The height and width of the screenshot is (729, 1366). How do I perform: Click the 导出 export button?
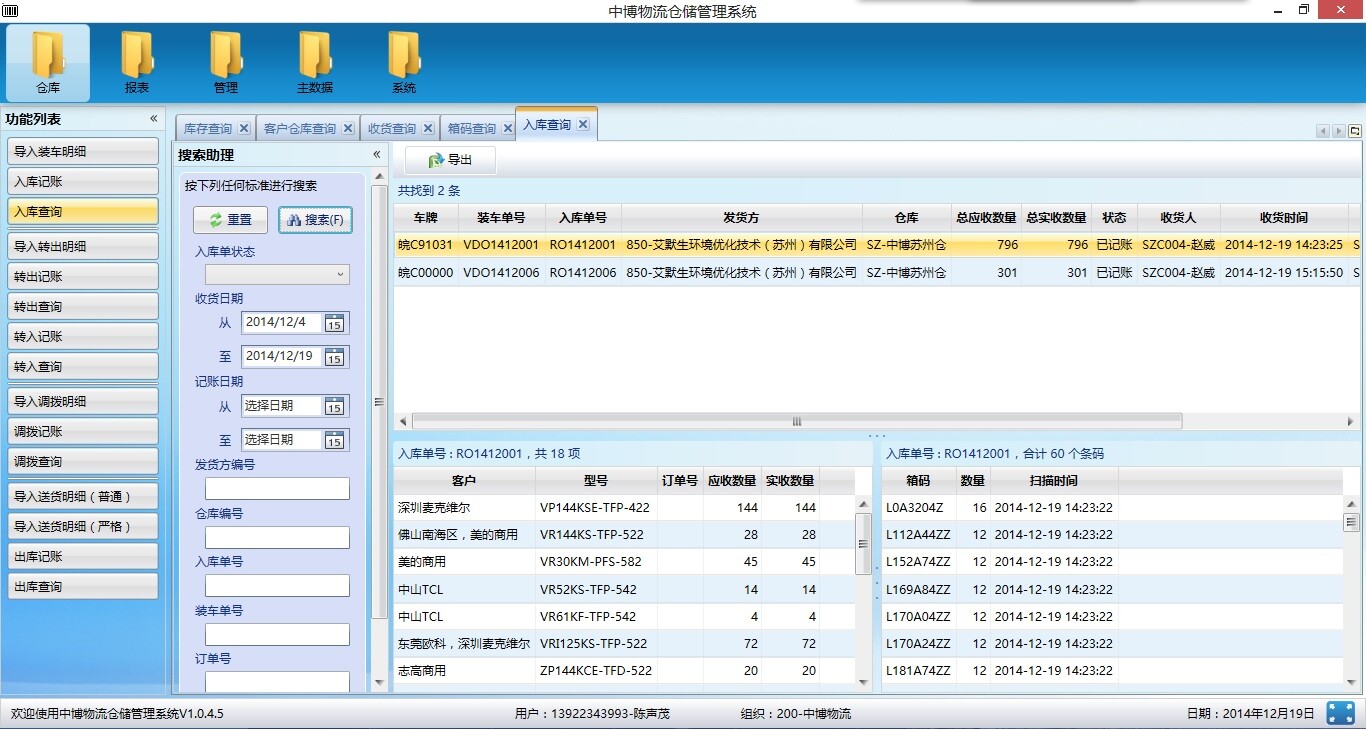pos(450,160)
